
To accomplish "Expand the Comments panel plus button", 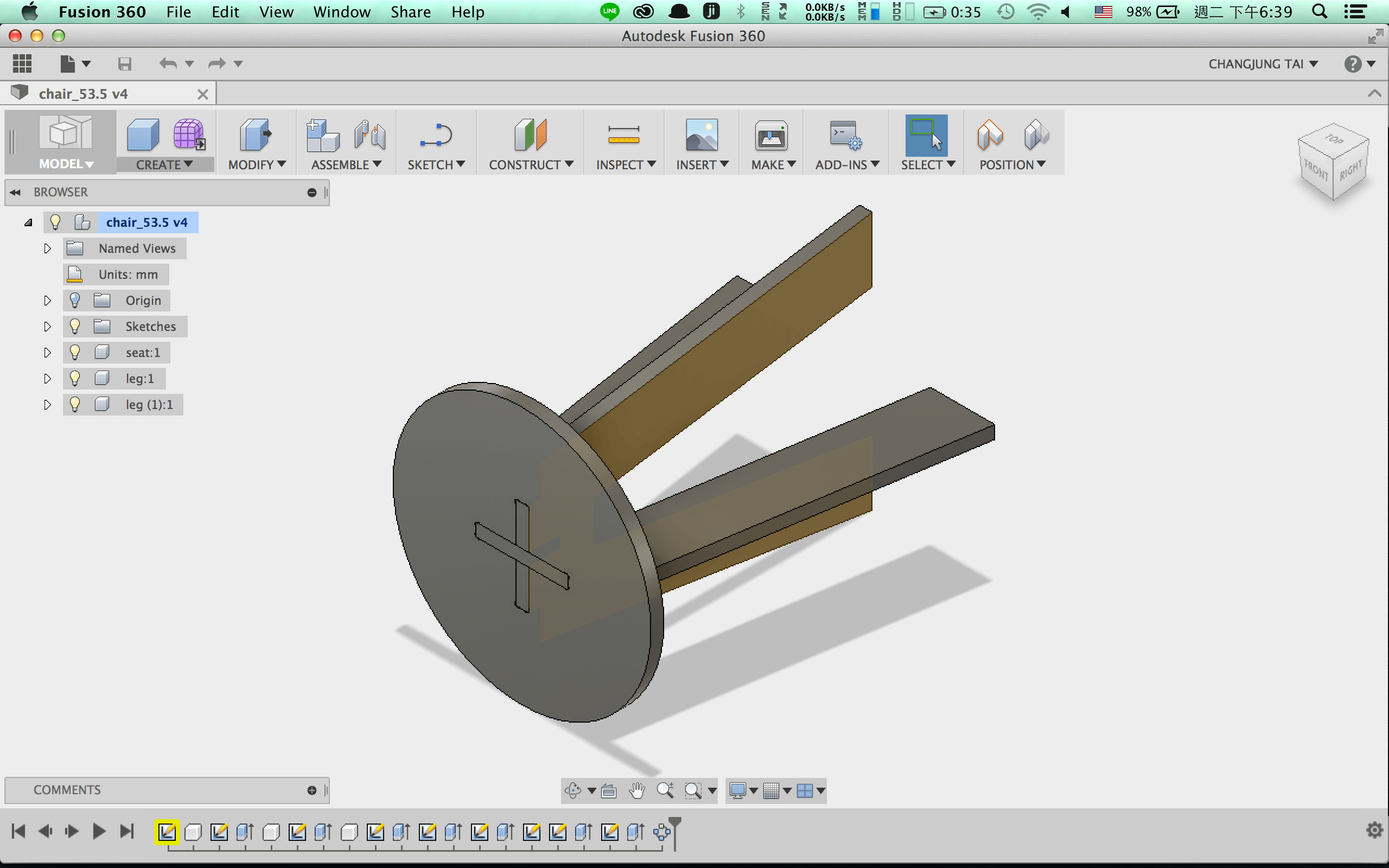I will (311, 790).
